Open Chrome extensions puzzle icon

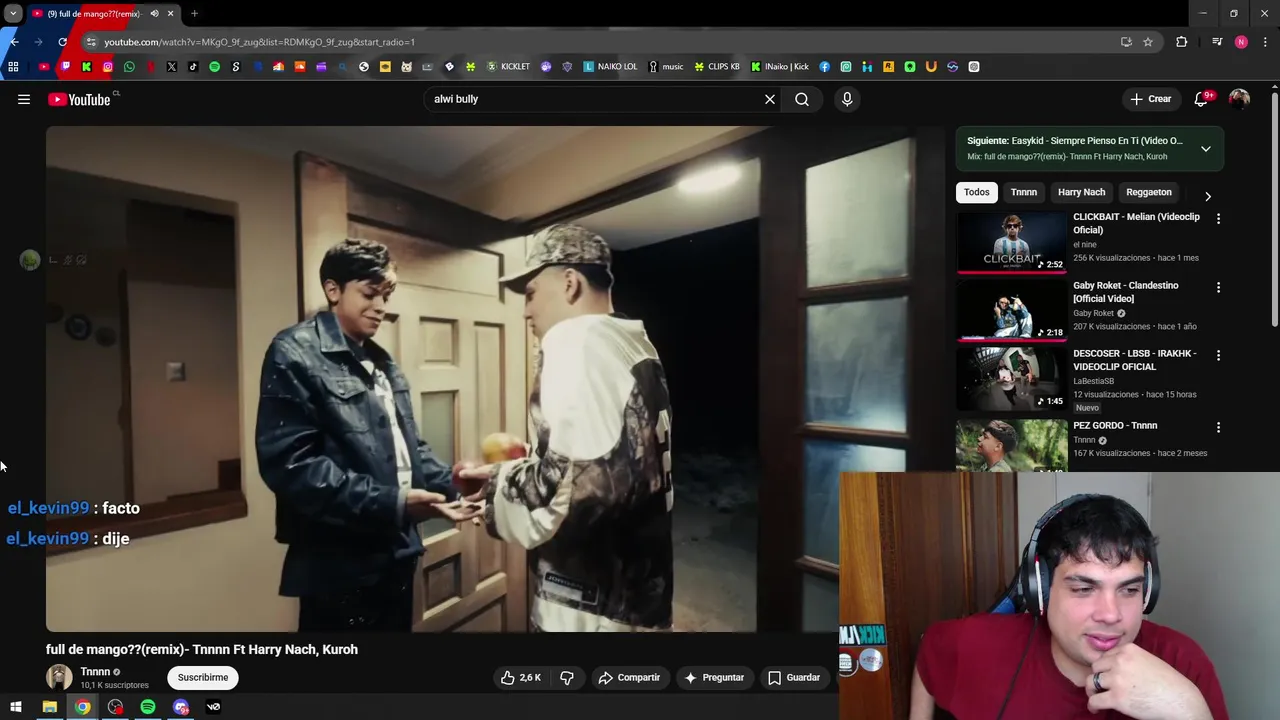[1182, 42]
